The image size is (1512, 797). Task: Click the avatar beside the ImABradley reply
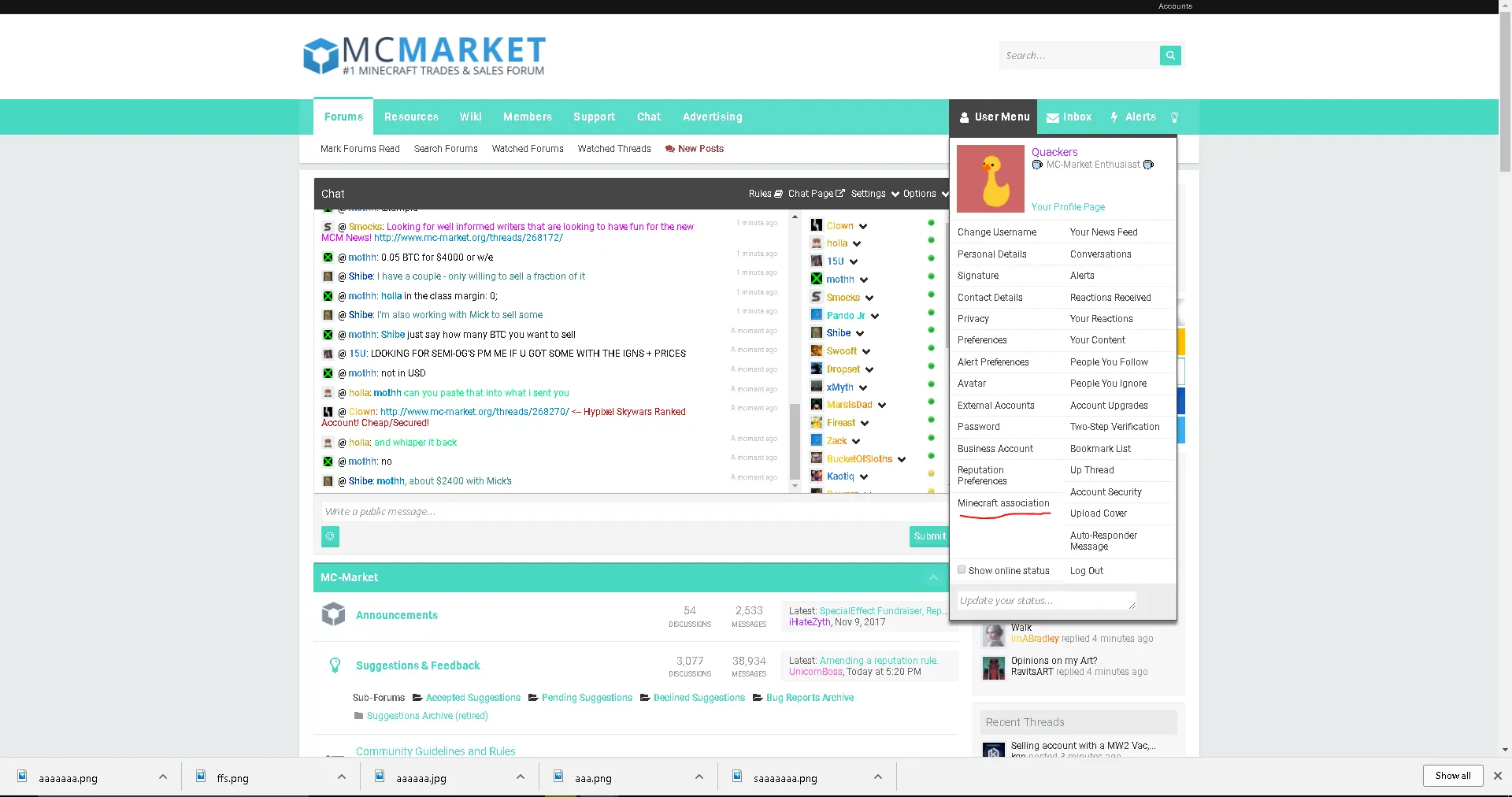coord(994,635)
